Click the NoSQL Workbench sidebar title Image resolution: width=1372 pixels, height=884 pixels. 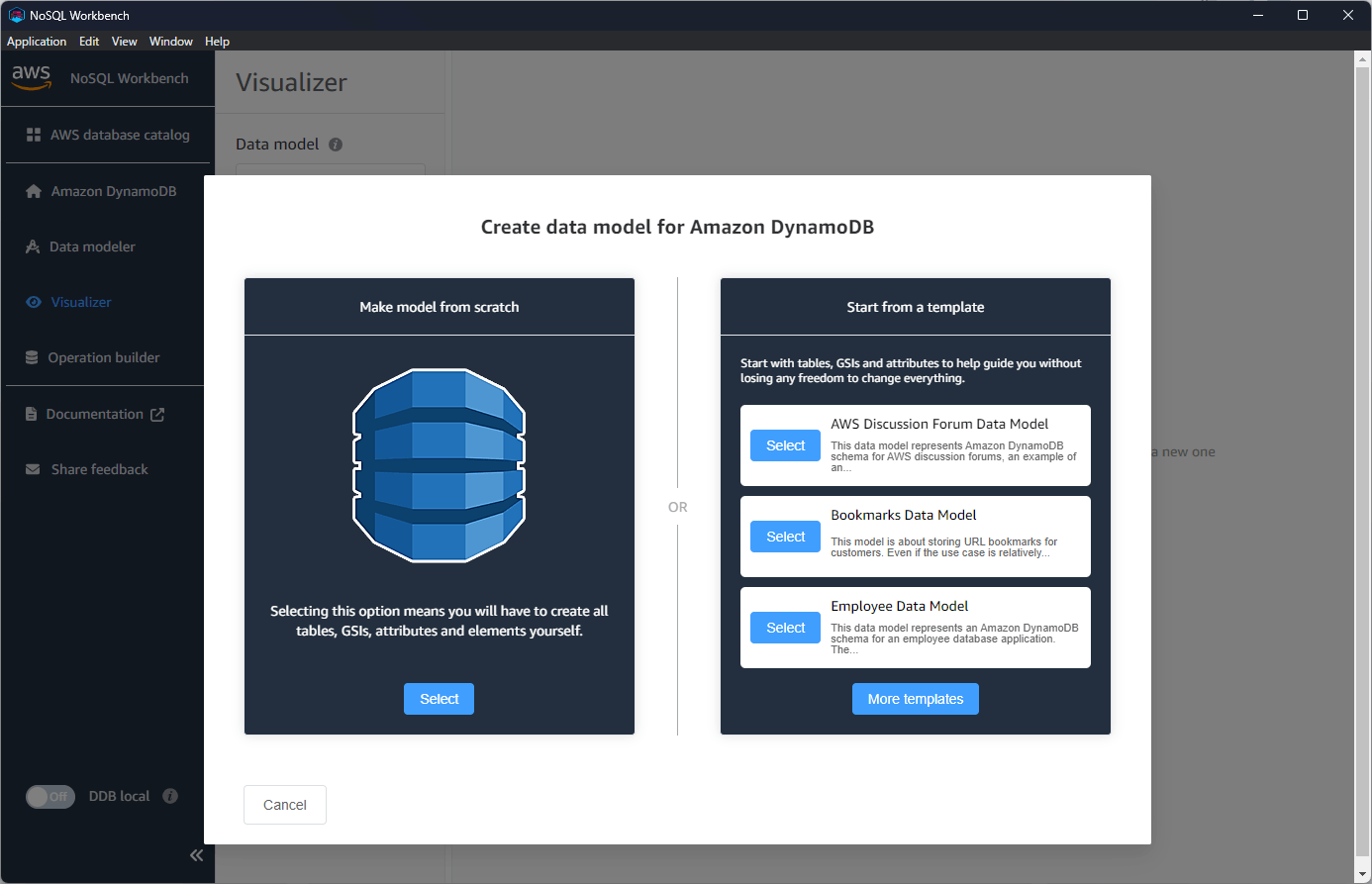pyautogui.click(x=129, y=78)
